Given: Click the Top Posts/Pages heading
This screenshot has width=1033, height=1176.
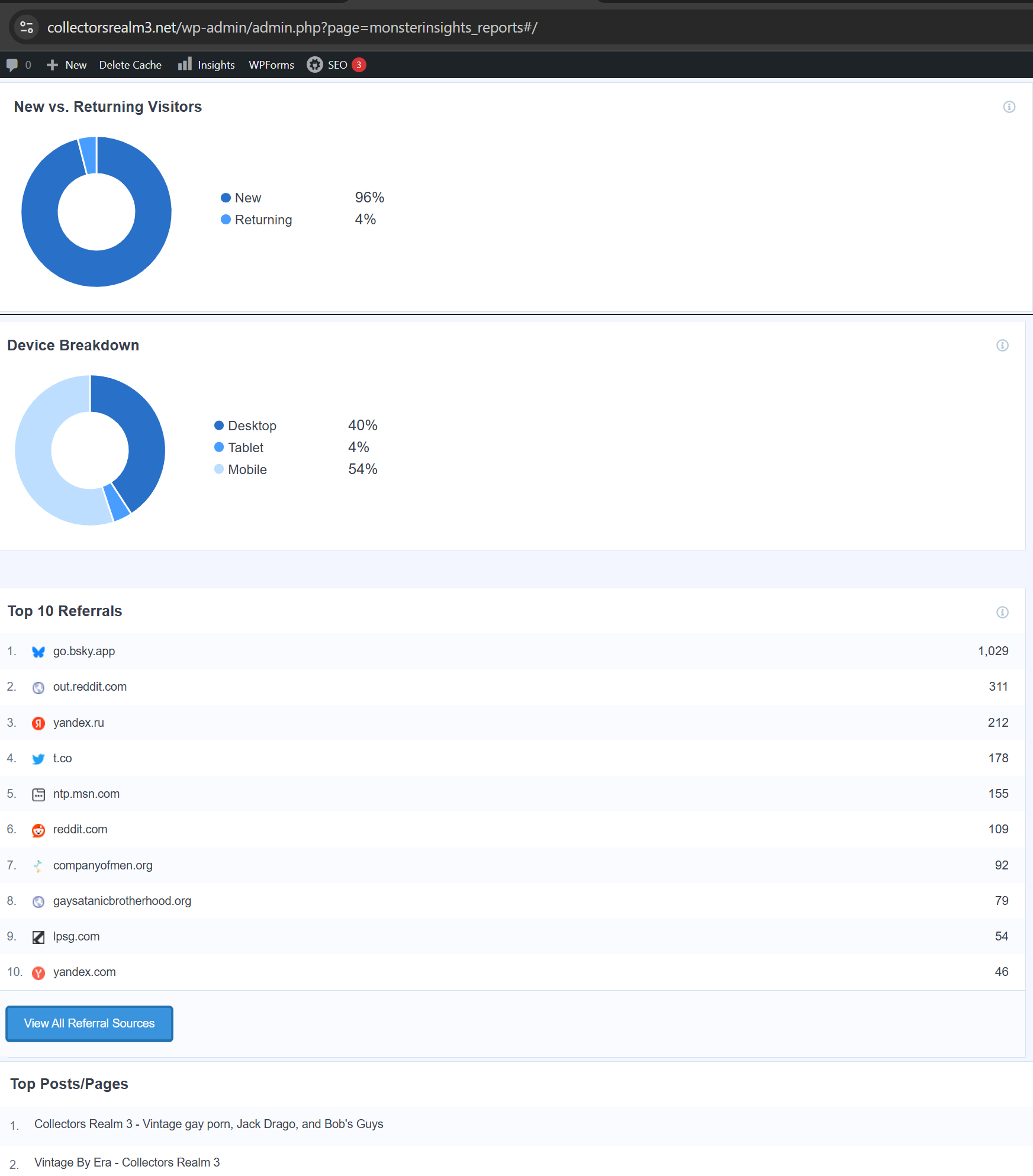Looking at the screenshot, I should click(69, 1084).
